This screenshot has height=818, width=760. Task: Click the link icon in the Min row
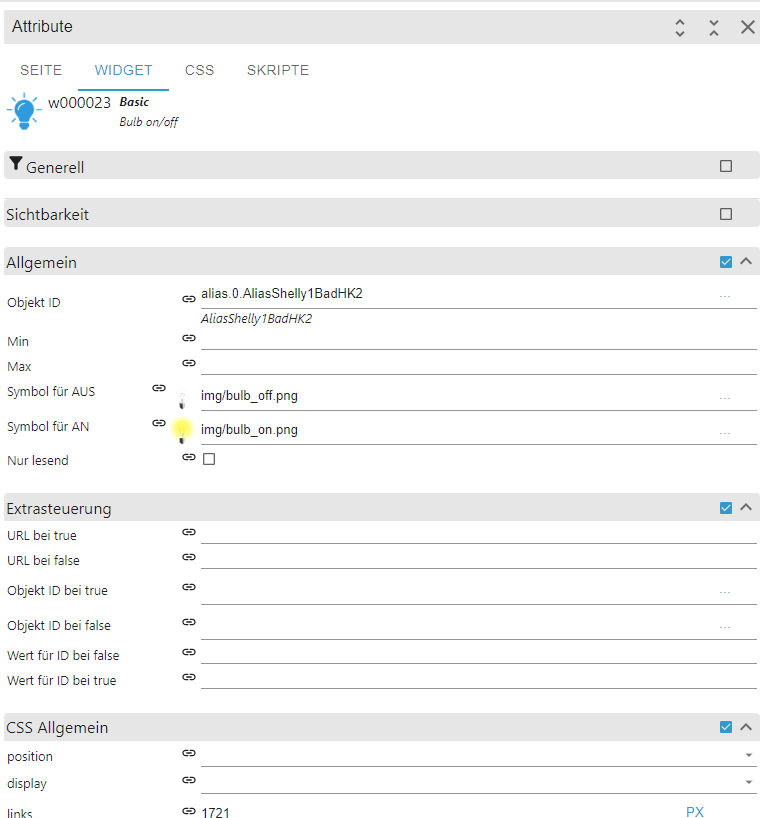point(189,338)
